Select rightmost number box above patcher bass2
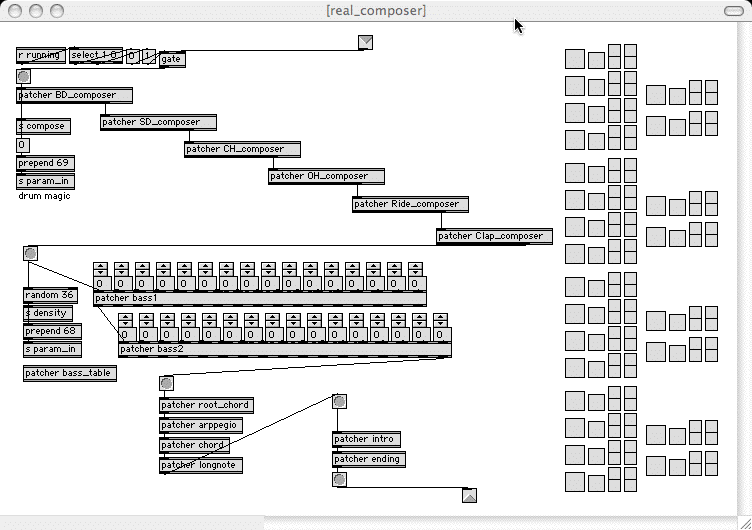 (440, 334)
